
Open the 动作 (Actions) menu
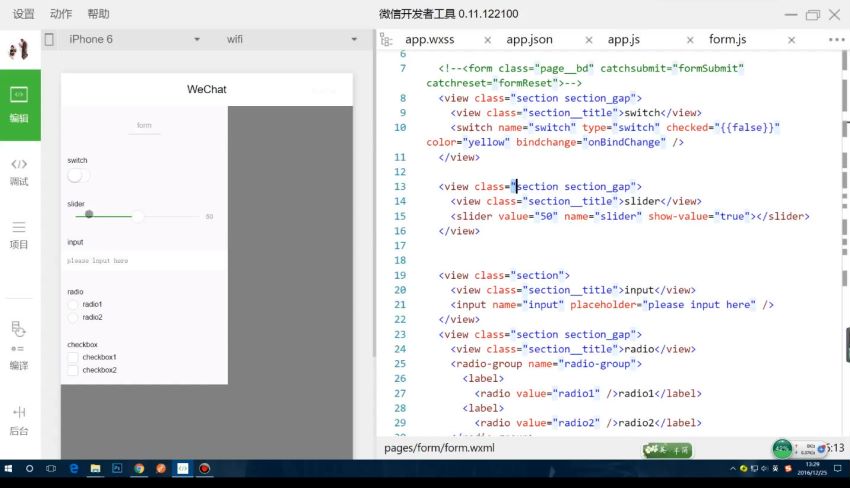tap(61, 14)
